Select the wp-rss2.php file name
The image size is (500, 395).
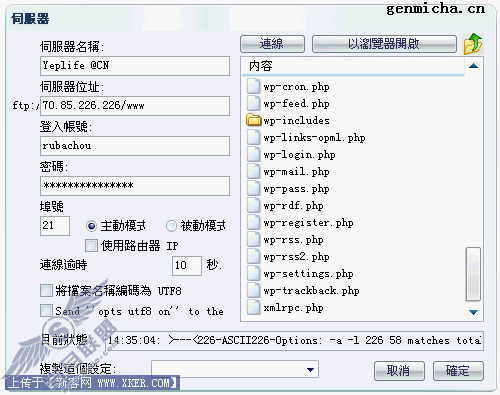pyautogui.click(x=296, y=257)
